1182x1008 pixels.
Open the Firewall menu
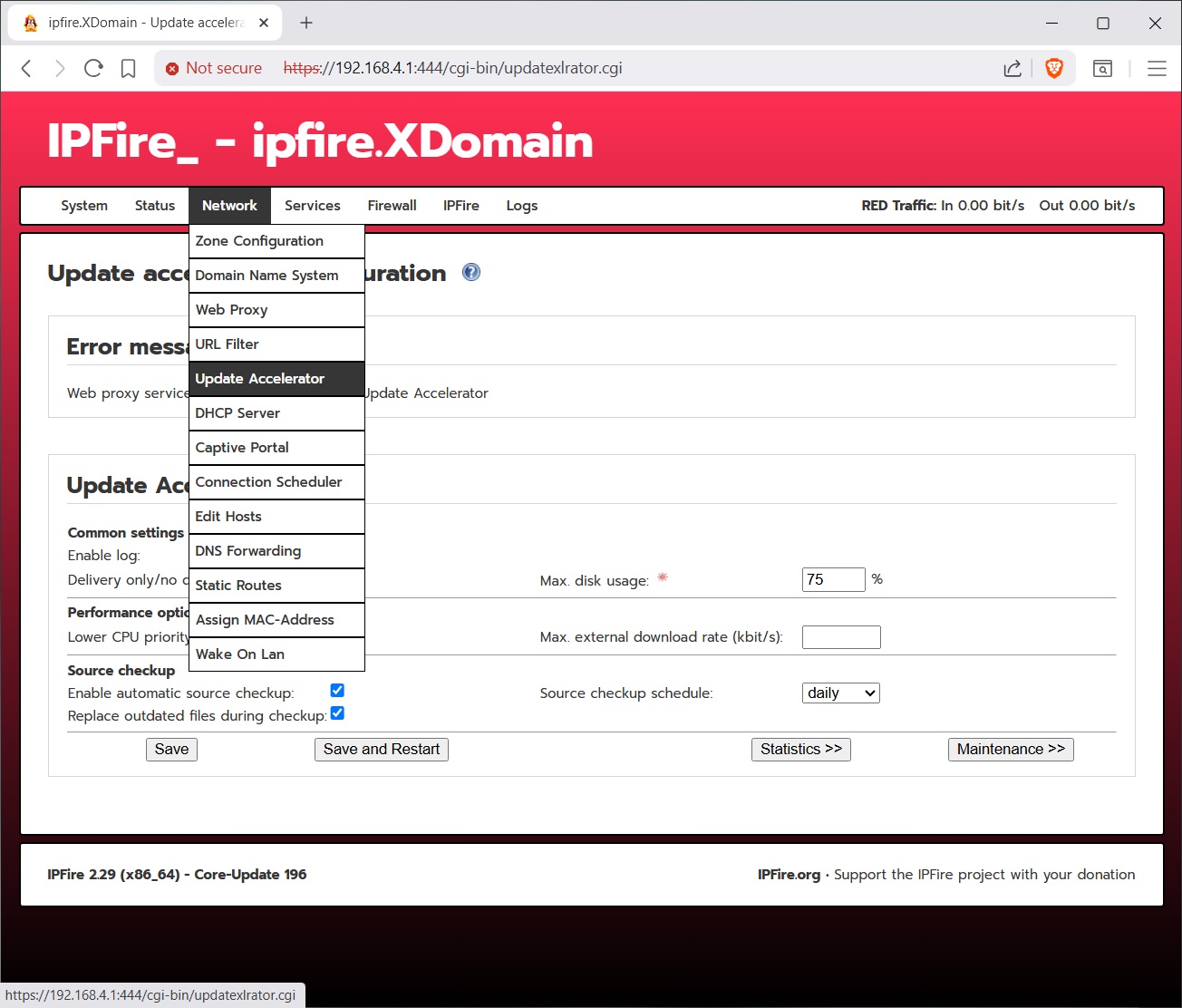point(392,206)
